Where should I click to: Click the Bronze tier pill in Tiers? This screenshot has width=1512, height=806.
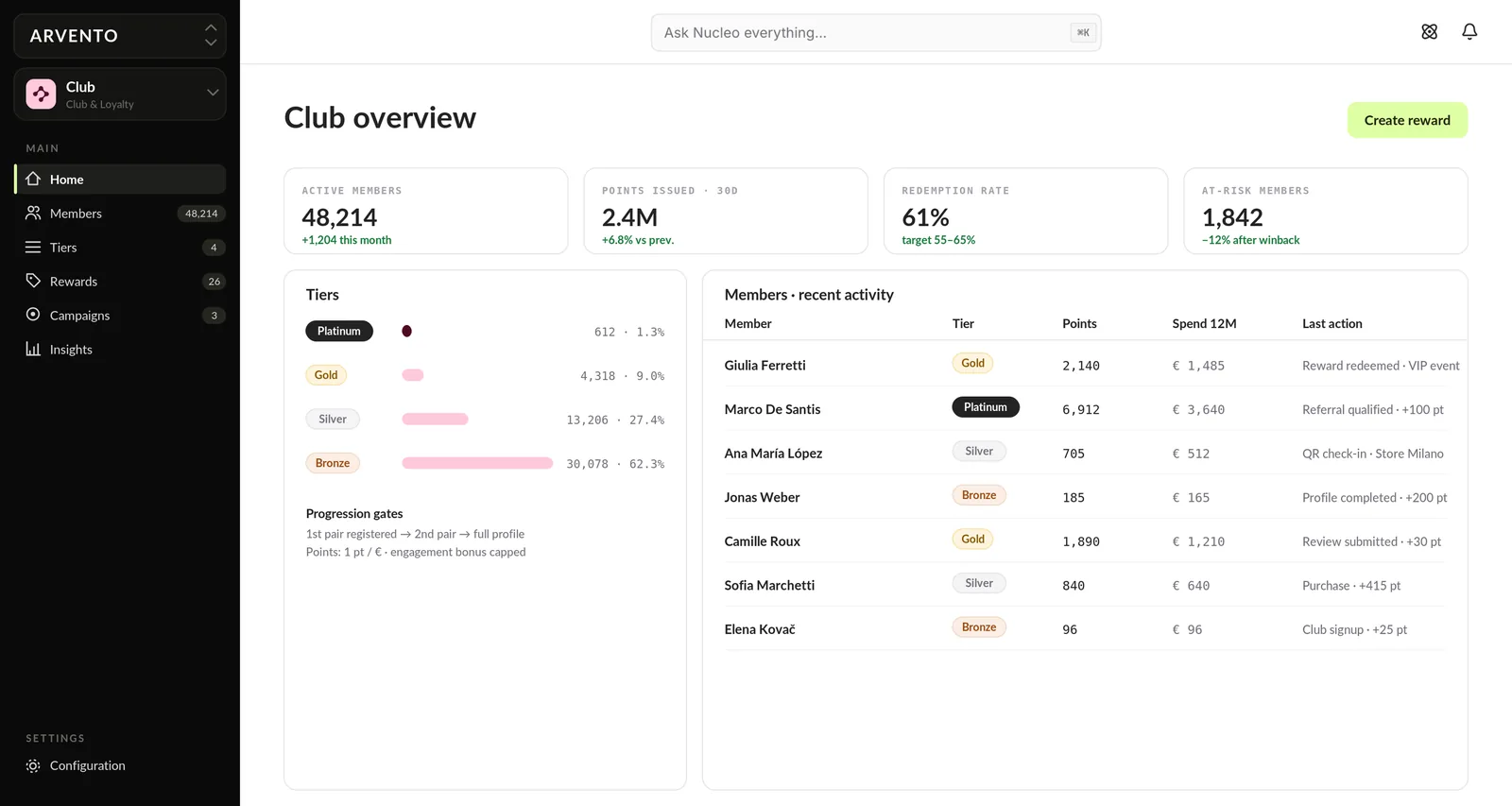click(333, 463)
